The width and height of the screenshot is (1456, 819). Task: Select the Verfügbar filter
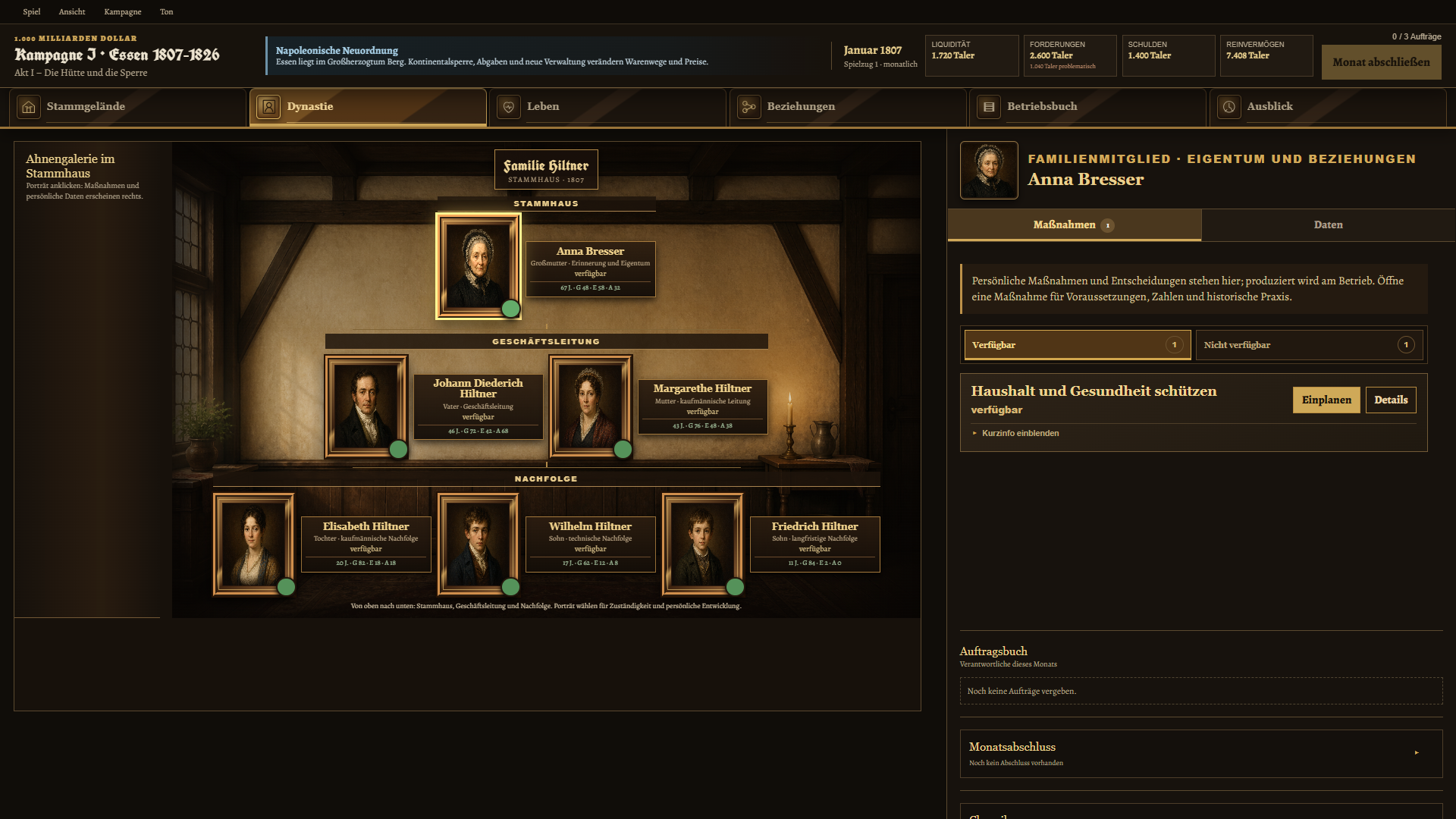coord(1078,345)
